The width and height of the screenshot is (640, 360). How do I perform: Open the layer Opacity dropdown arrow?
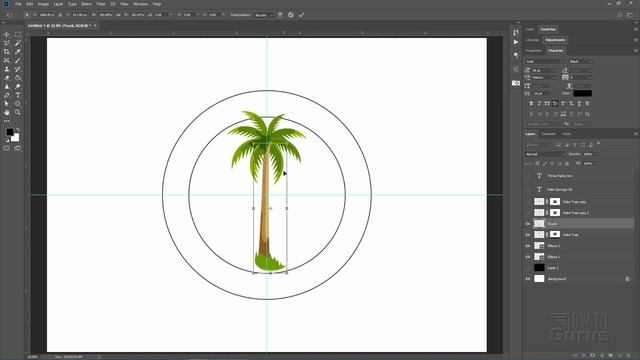click(x=596, y=154)
